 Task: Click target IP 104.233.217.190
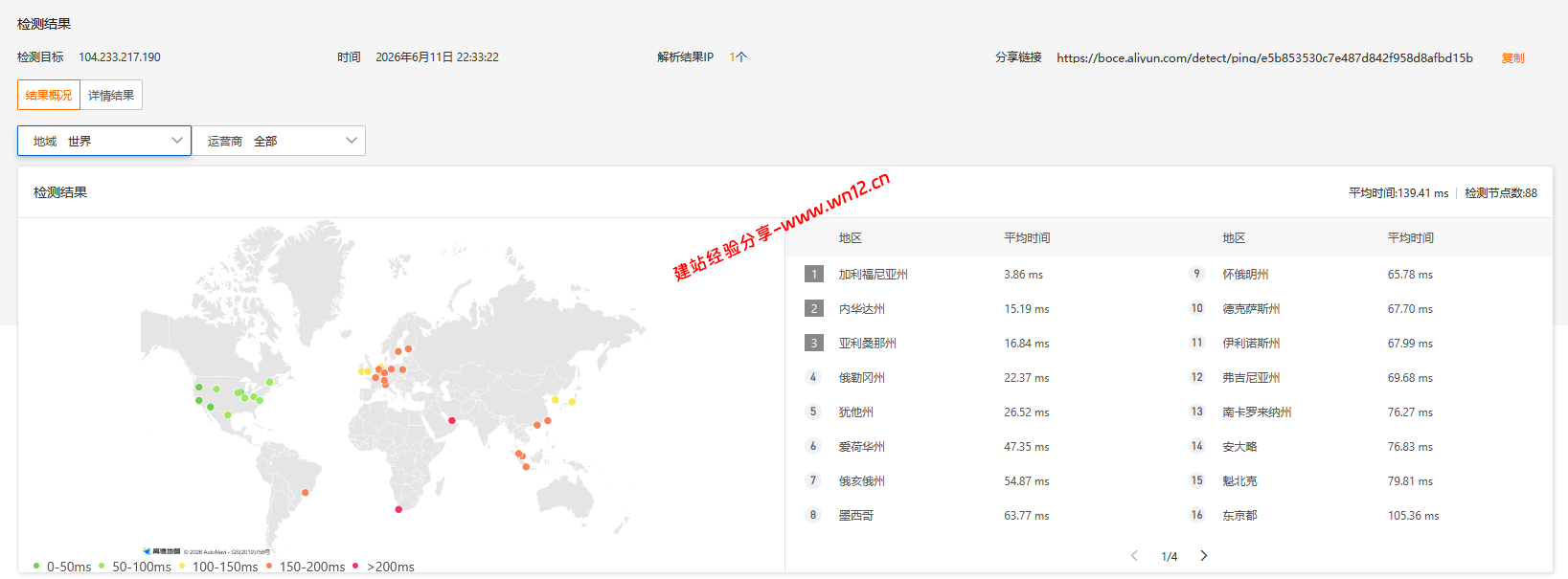pos(120,57)
